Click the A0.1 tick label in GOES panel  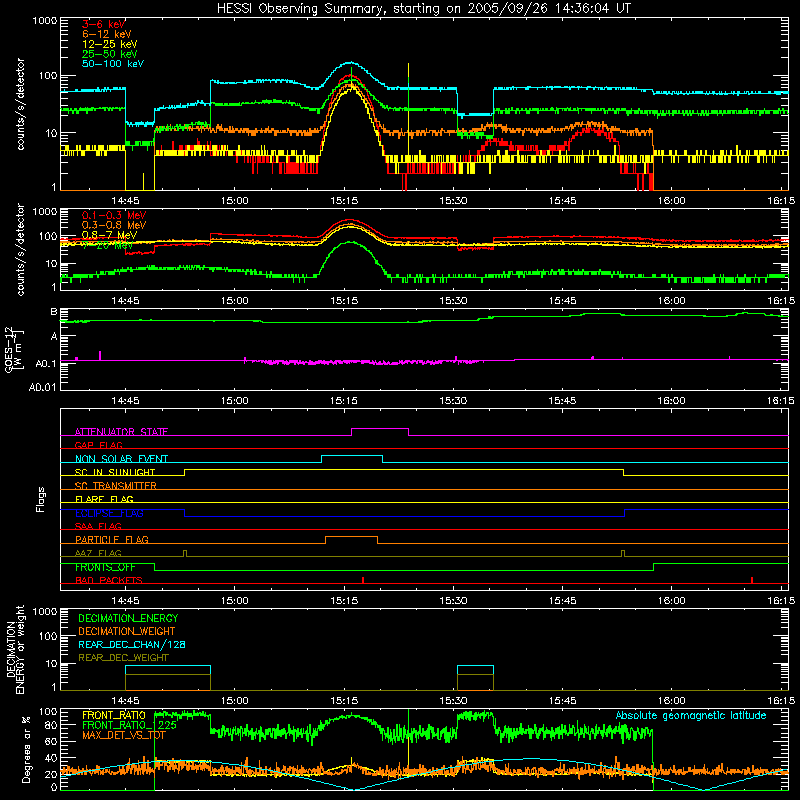click(x=46, y=363)
